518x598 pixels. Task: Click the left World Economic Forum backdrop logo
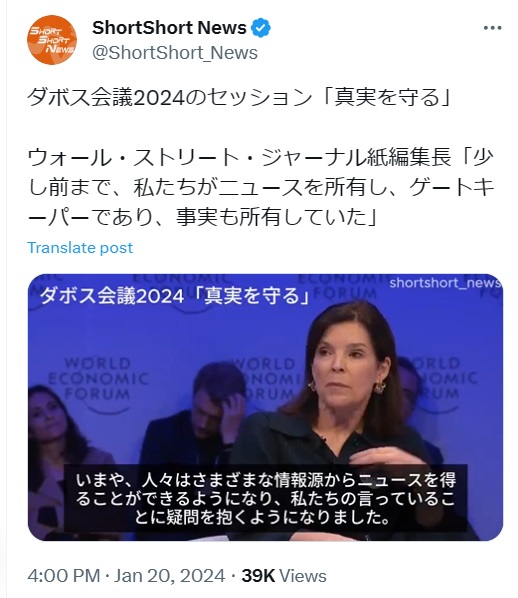[x=98, y=383]
